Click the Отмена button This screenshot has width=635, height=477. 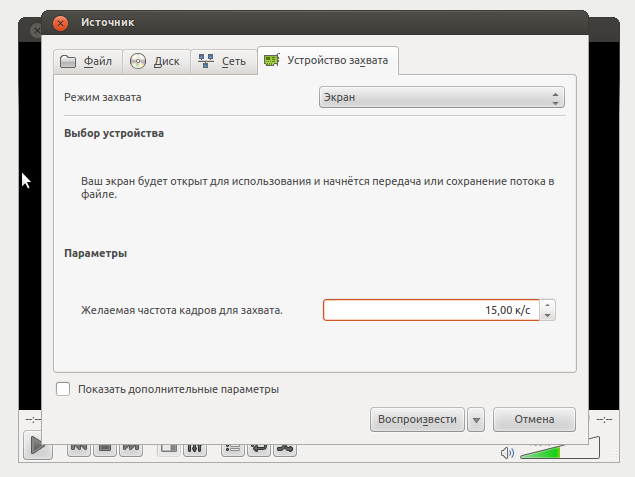(x=534, y=420)
